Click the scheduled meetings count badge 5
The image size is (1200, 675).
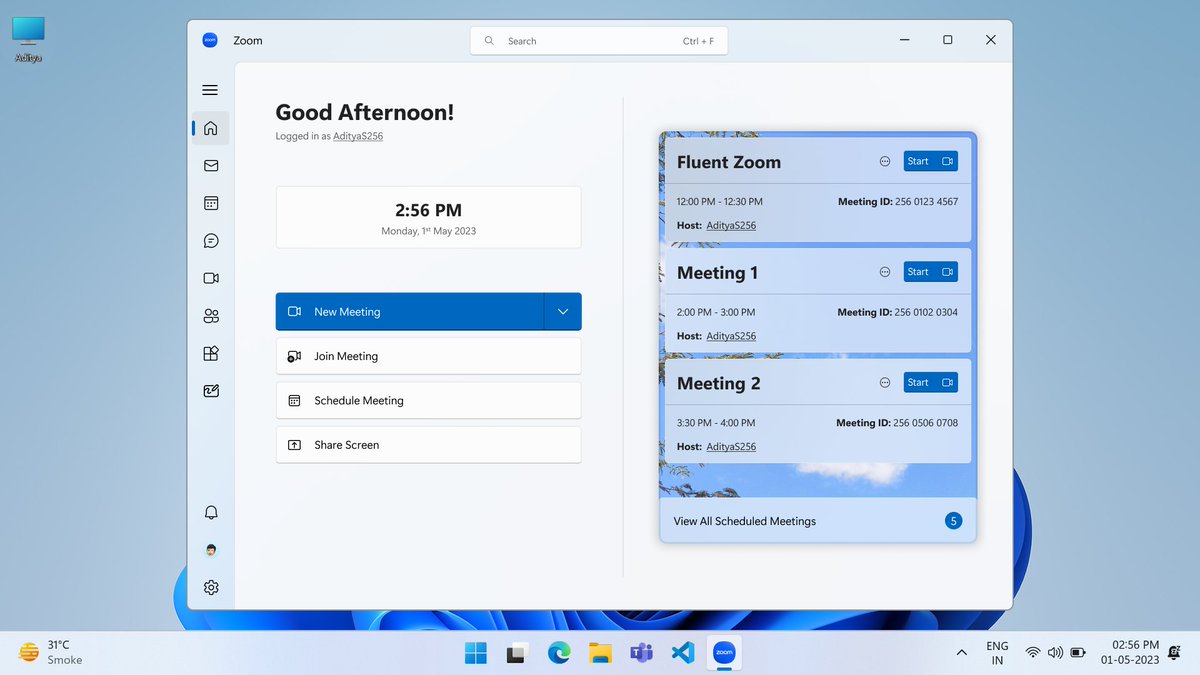point(953,521)
